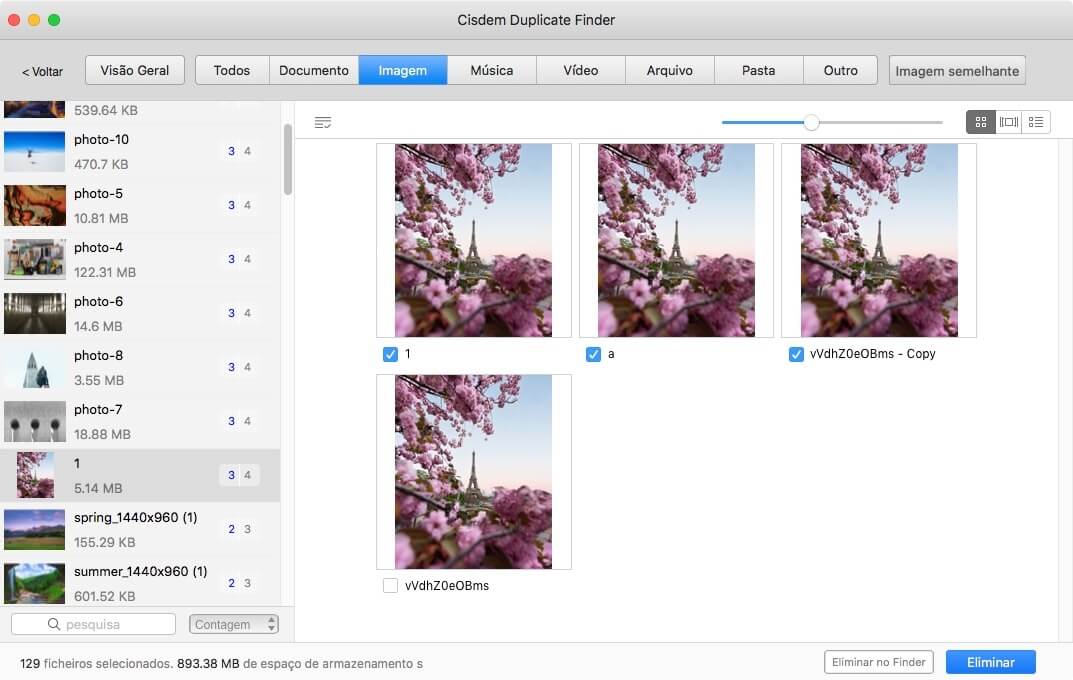Switch to the Documento tab
Screen dimensions: 1073x680
coord(313,70)
